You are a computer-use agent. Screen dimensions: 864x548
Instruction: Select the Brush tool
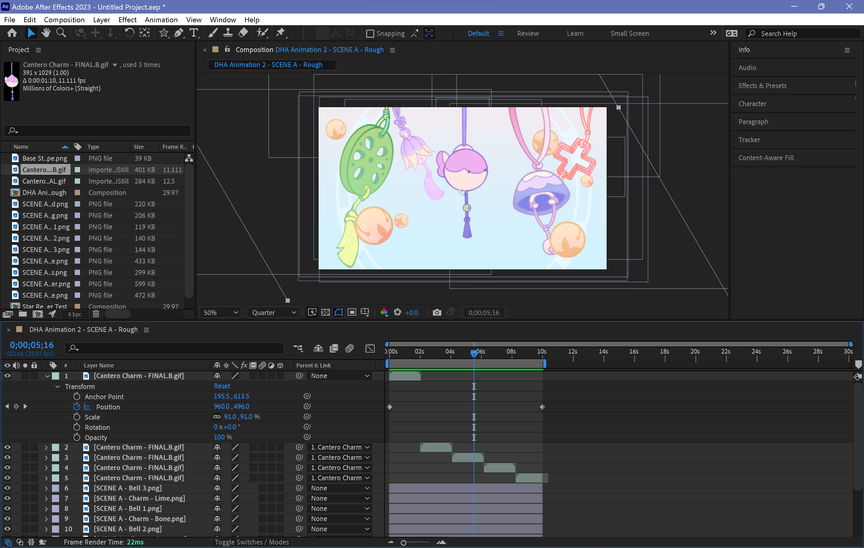pyautogui.click(x=213, y=33)
